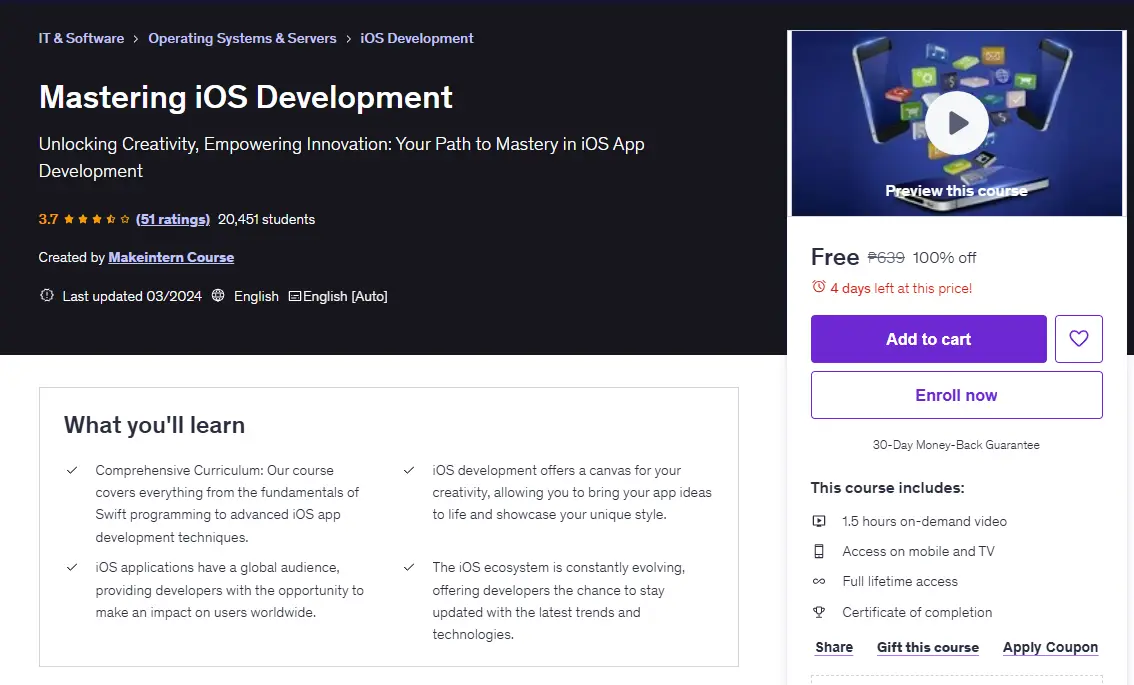Click the Unlocking Creativity subtitle text
Screen dimensions: 1134x685
tap(341, 157)
